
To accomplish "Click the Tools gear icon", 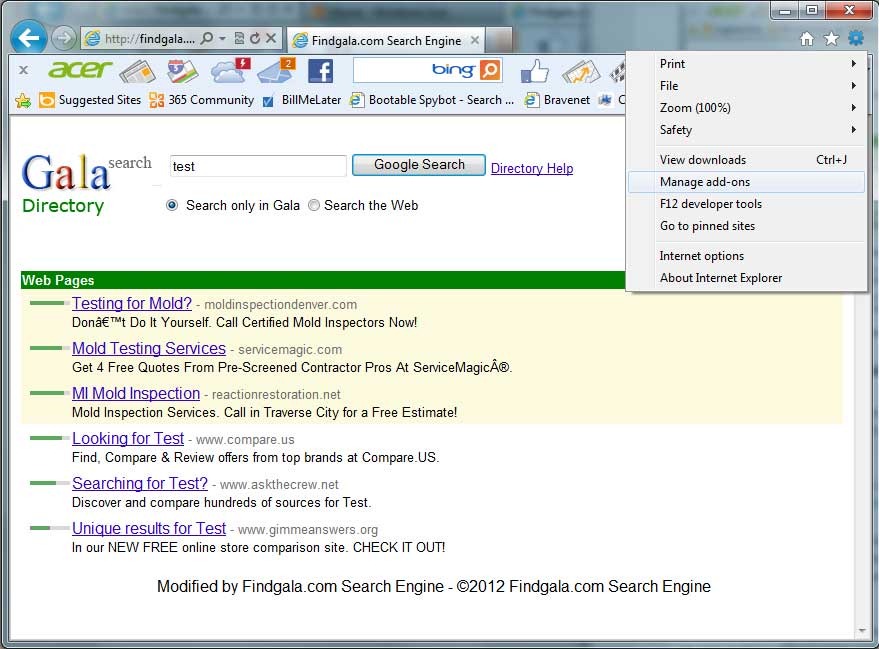I will click(855, 38).
